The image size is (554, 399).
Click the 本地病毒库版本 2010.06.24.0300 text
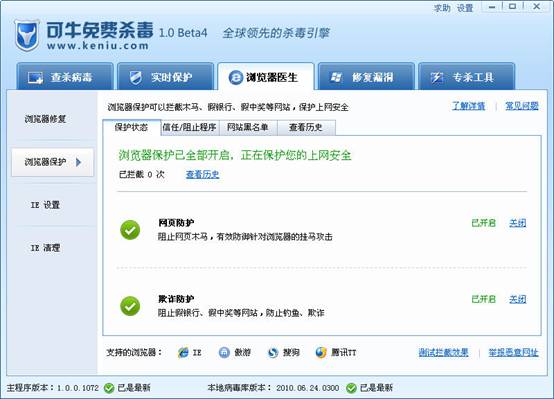click(x=273, y=388)
